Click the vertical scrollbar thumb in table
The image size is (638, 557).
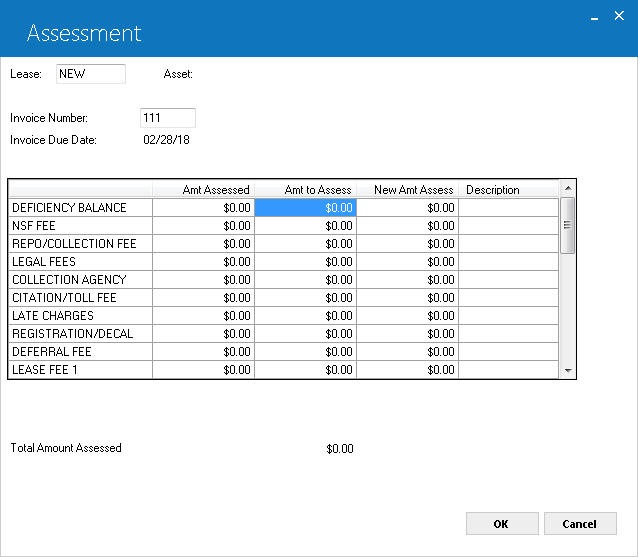coord(567,225)
